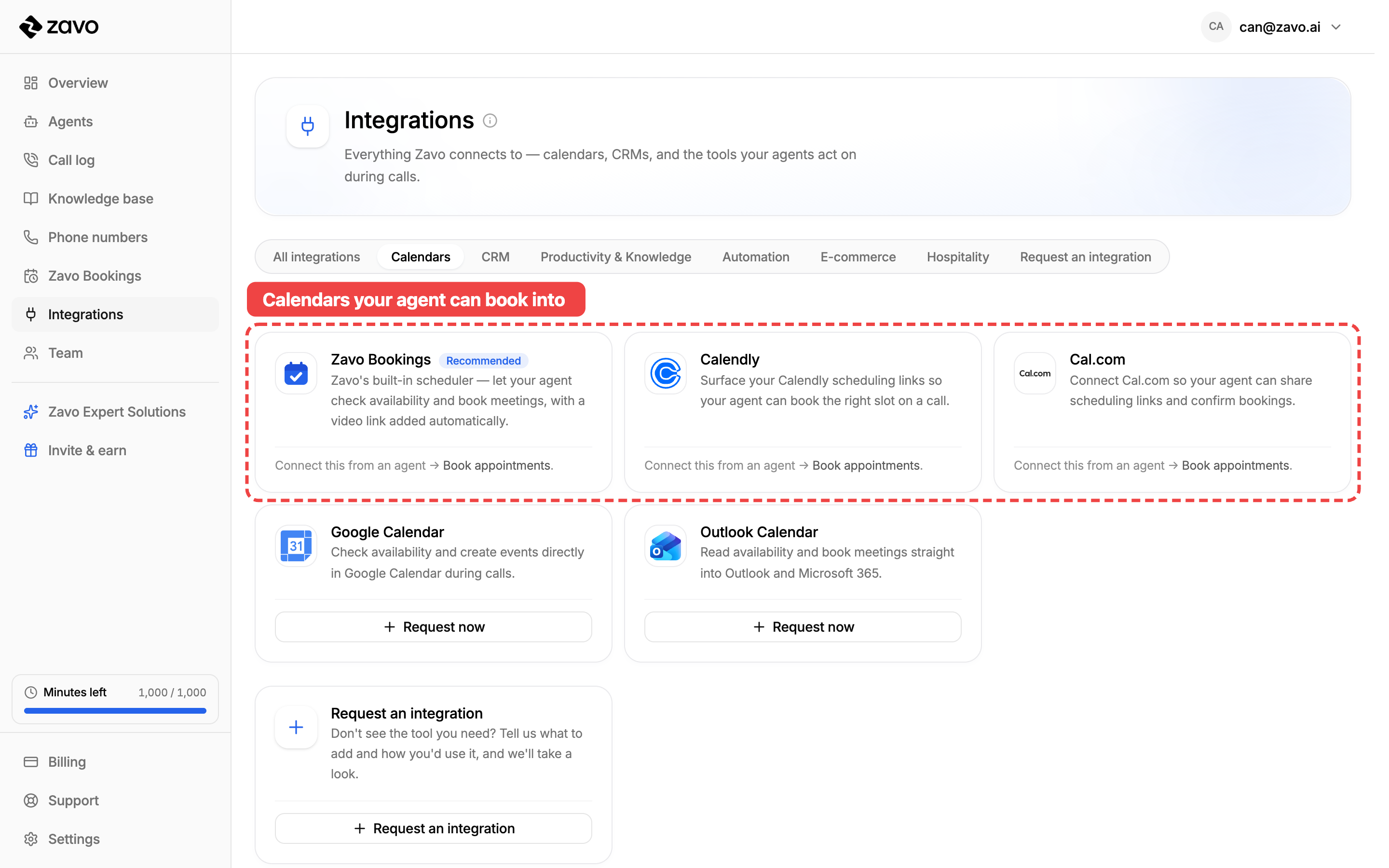The height and width of the screenshot is (868, 1389).
Task: Click the Cal.com logo icon
Action: (1035, 373)
